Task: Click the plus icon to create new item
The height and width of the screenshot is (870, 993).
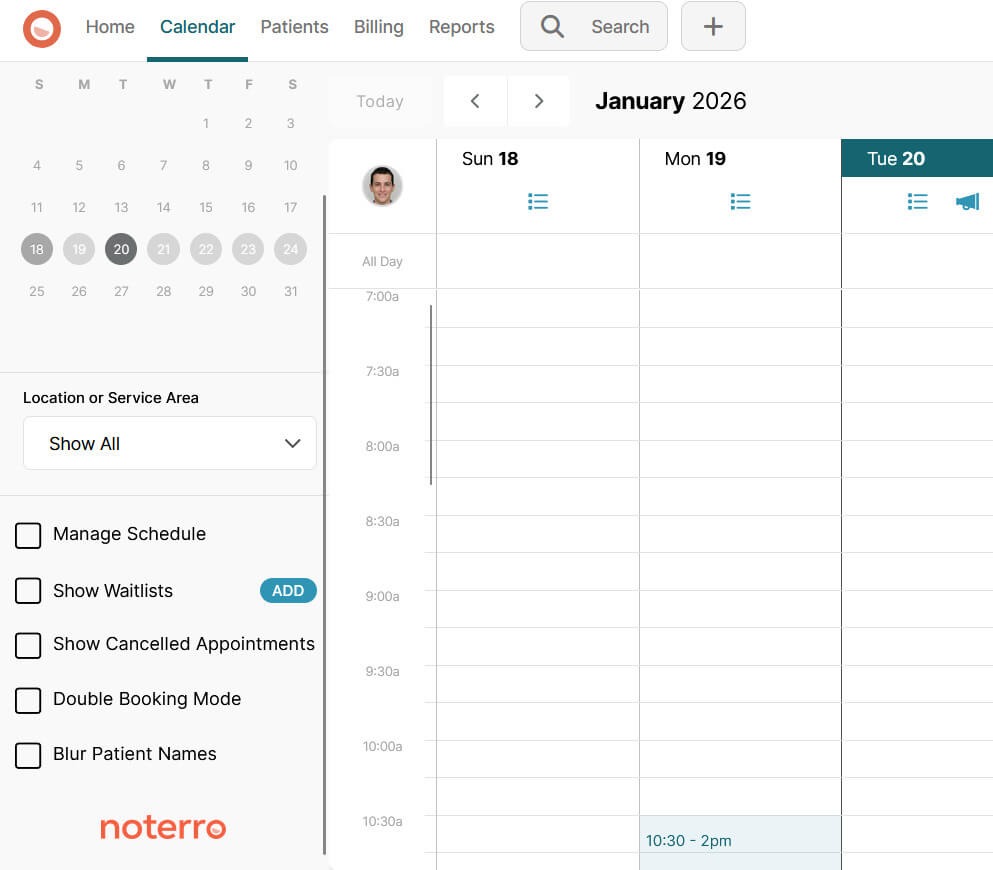Action: click(713, 26)
